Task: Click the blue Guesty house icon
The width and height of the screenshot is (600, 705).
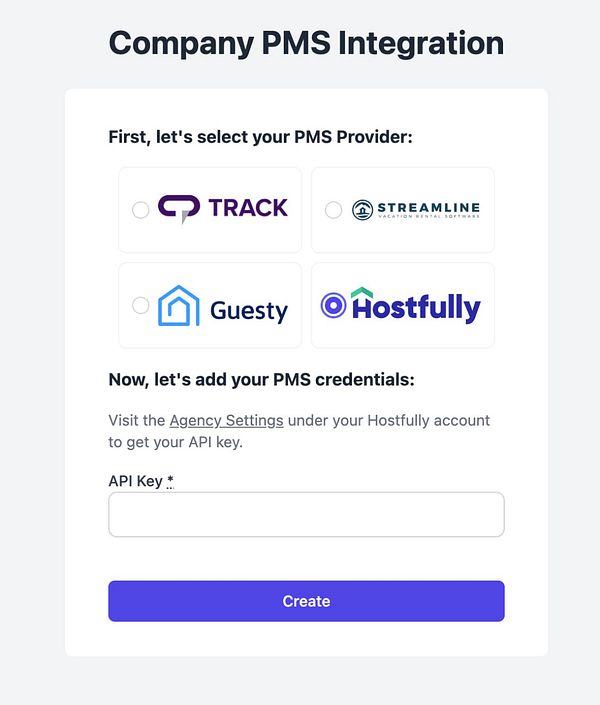Action: coord(179,306)
